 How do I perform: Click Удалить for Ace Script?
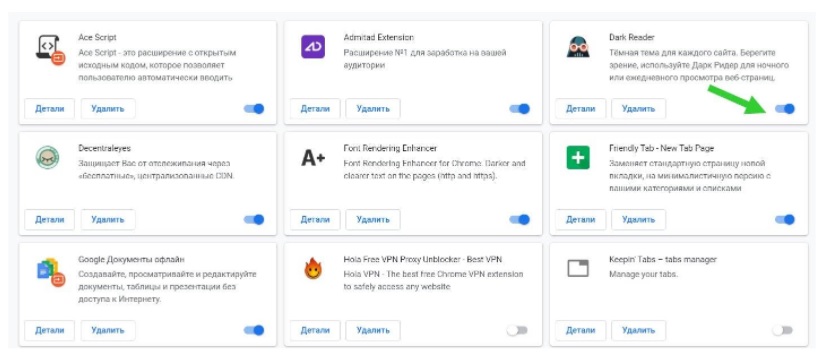[x=108, y=109]
